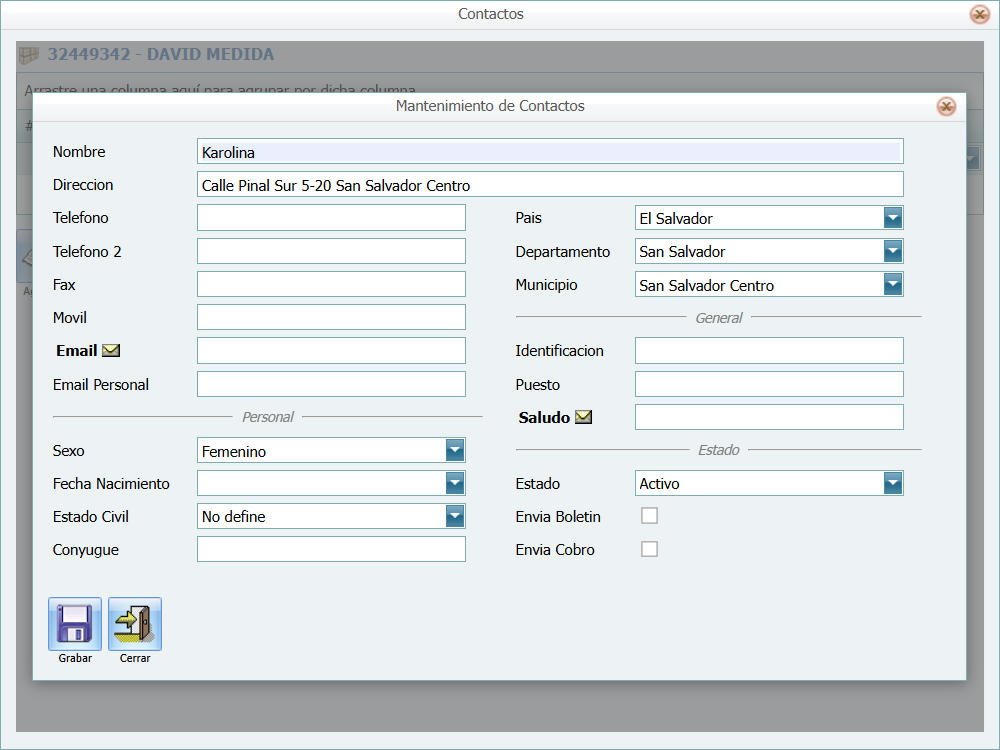Click into the Nombre text field
The image size is (1000, 750).
coord(550,152)
